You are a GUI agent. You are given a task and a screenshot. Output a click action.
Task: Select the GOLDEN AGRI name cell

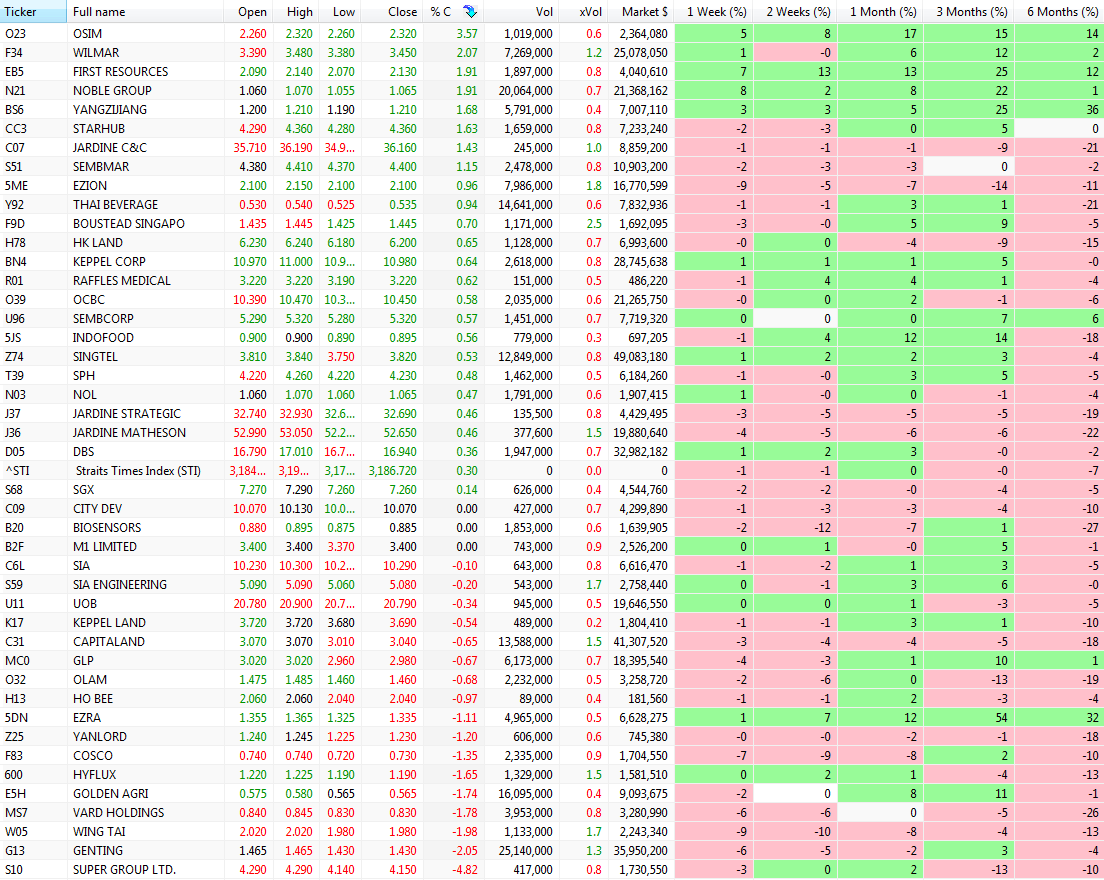point(112,793)
